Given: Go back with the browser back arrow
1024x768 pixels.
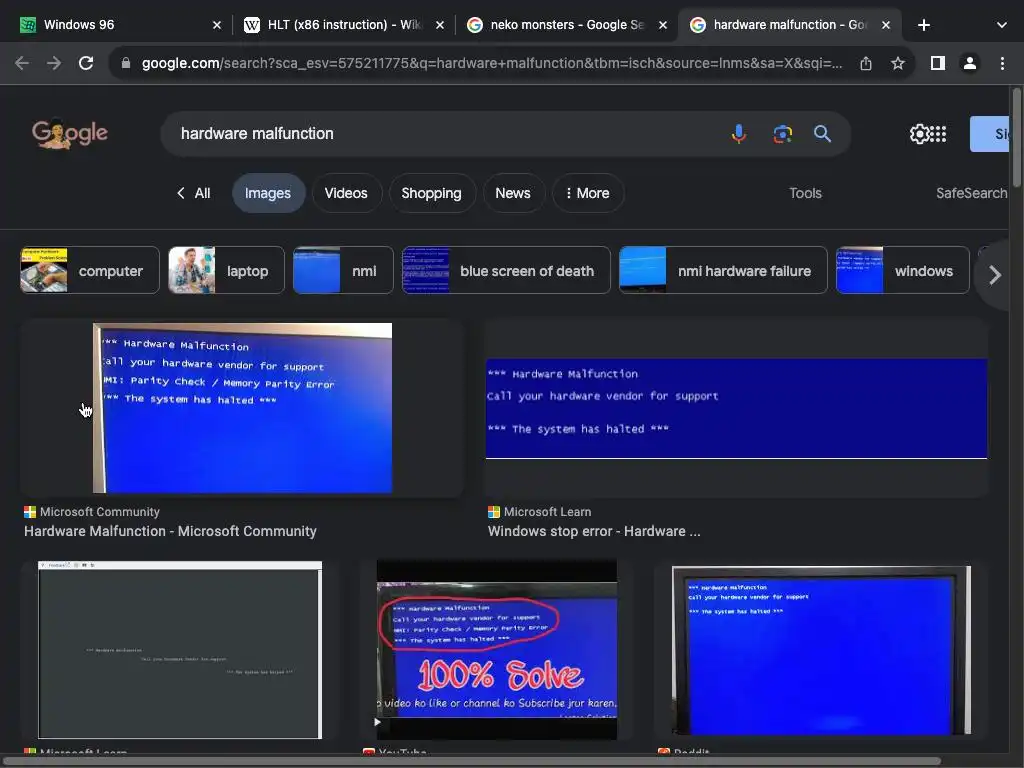Looking at the screenshot, I should pyautogui.click(x=22, y=63).
